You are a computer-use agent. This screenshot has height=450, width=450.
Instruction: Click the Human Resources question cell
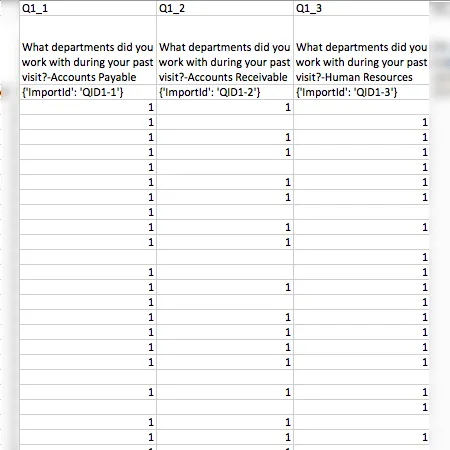click(x=361, y=50)
